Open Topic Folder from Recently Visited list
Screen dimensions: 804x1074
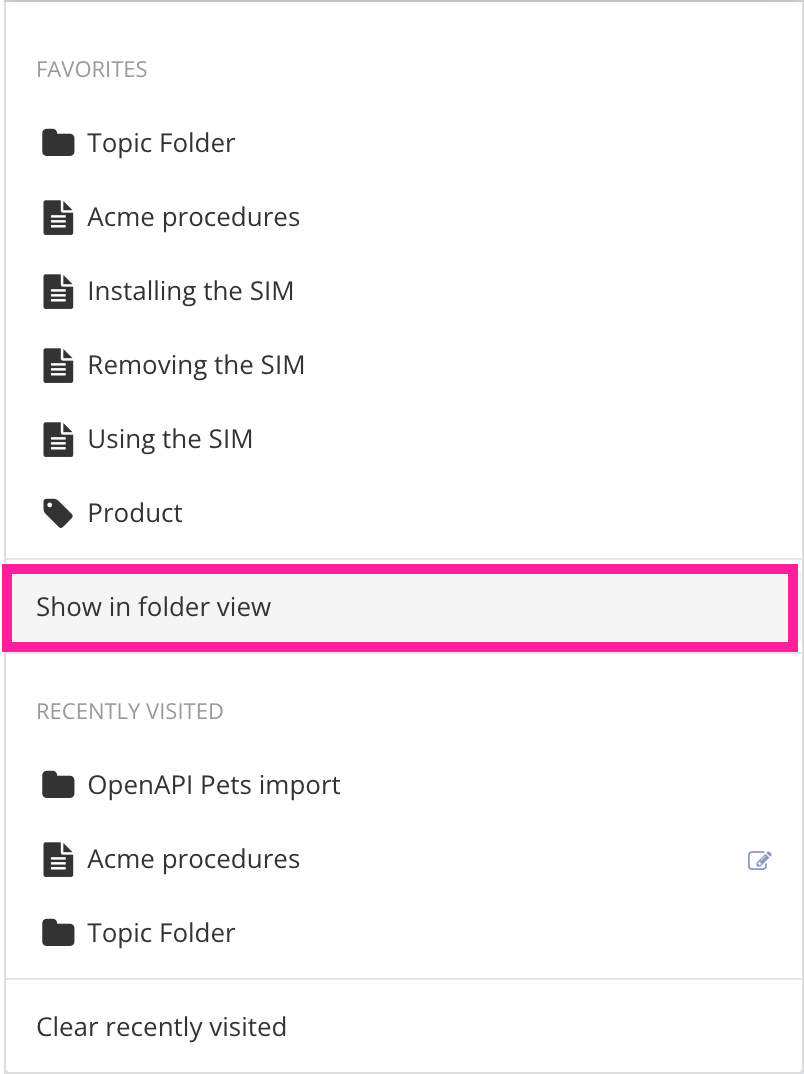[161, 932]
